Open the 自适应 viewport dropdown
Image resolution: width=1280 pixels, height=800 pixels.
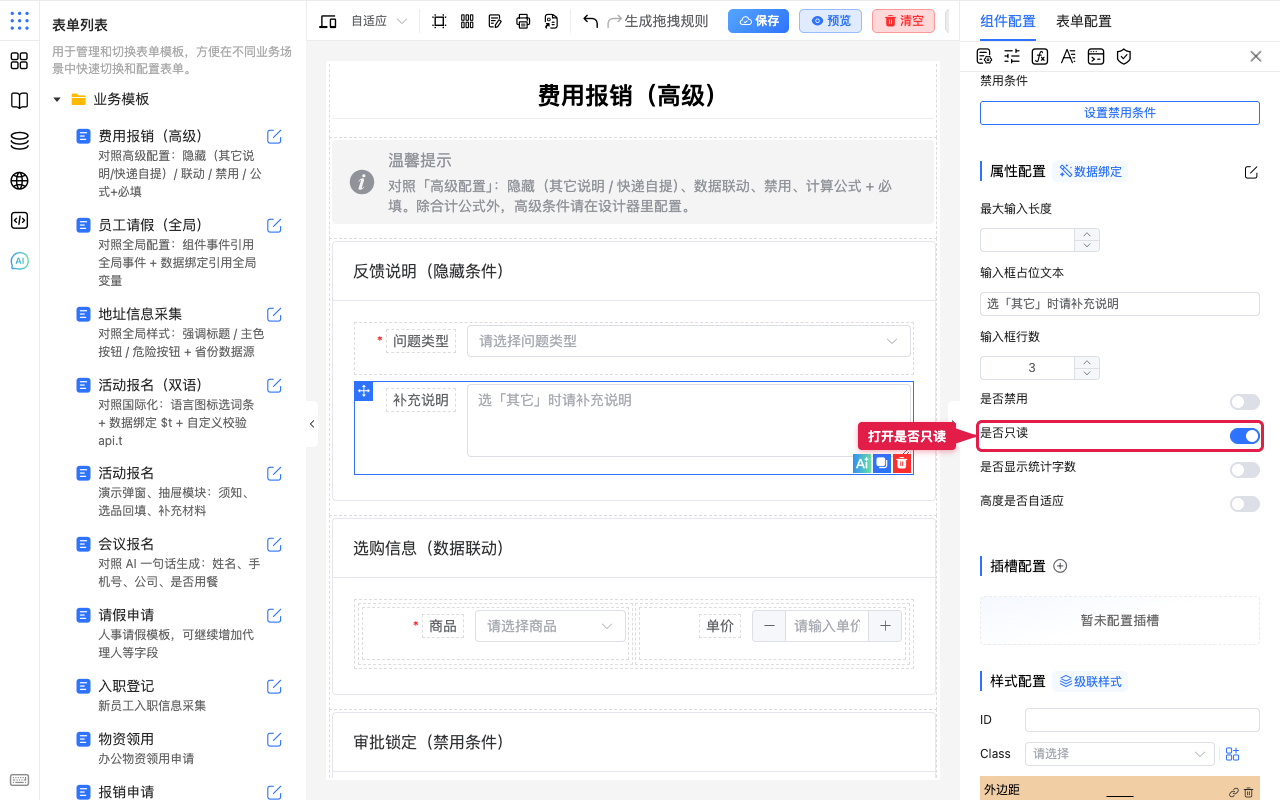coord(379,21)
